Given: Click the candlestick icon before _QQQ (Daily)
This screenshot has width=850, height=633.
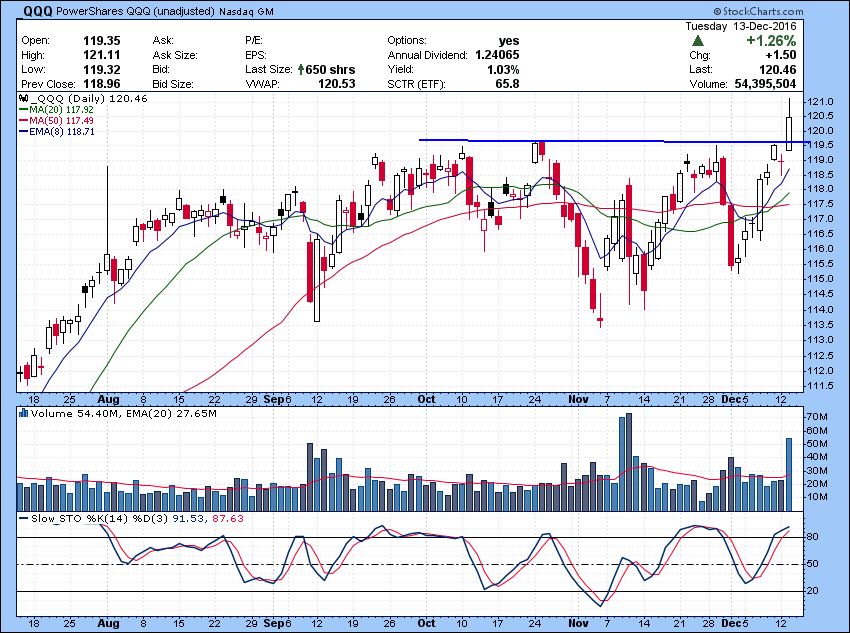Looking at the screenshot, I should pyautogui.click(x=23, y=99).
